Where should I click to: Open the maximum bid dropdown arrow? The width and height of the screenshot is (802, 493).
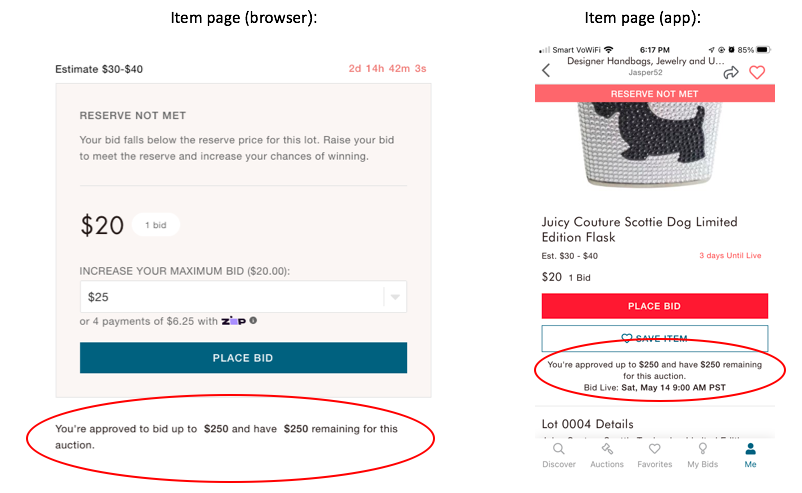pyautogui.click(x=395, y=297)
